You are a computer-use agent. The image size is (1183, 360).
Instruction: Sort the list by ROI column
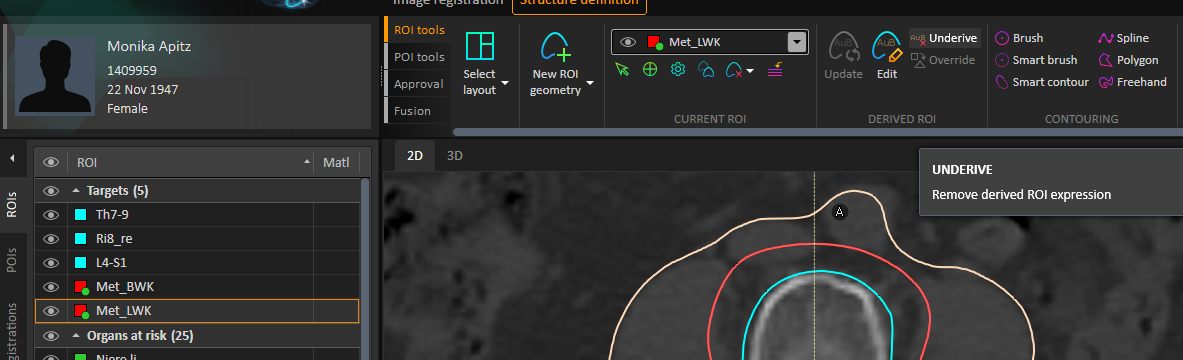190,162
